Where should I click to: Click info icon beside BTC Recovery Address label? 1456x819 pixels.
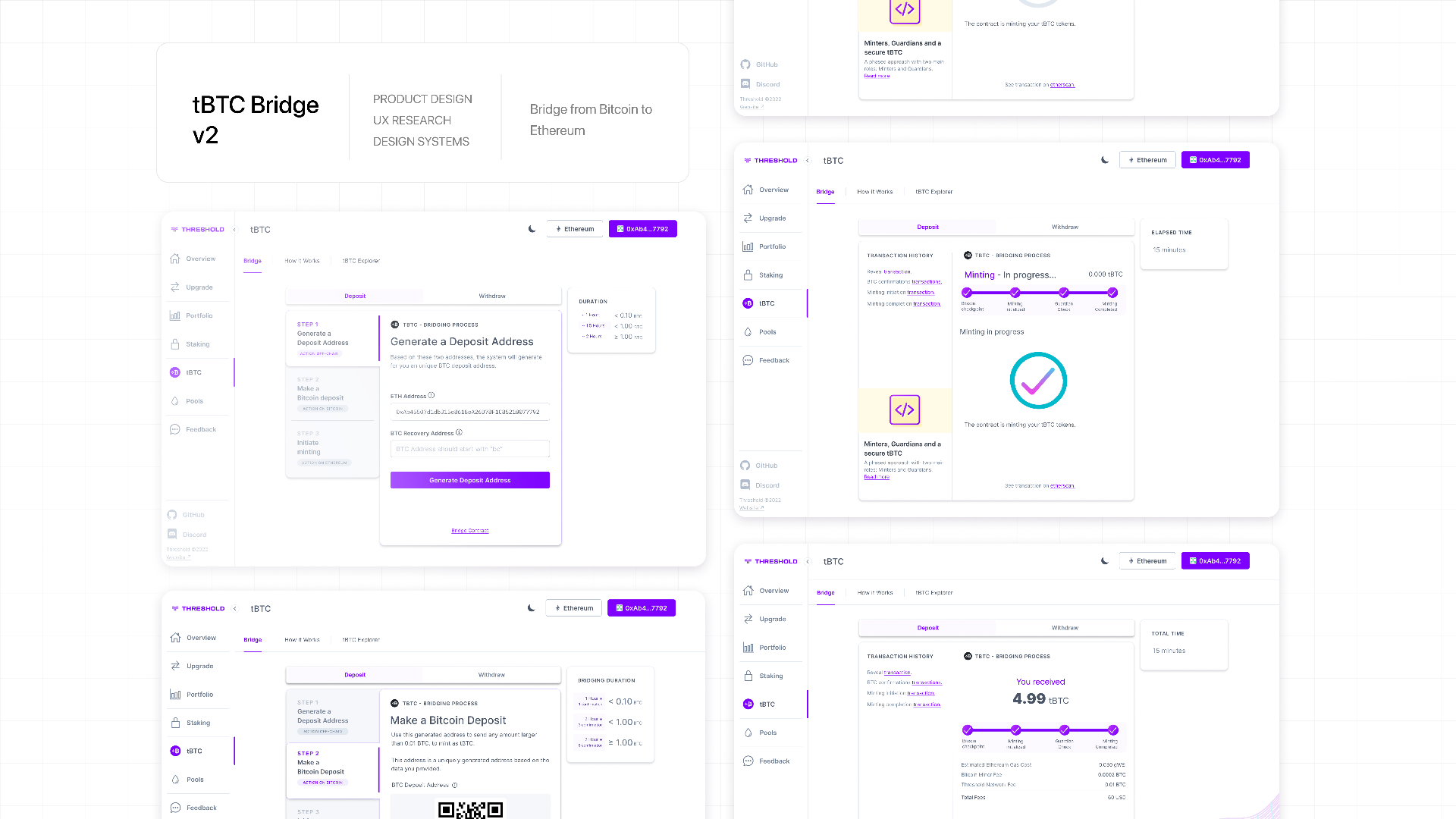[459, 433]
